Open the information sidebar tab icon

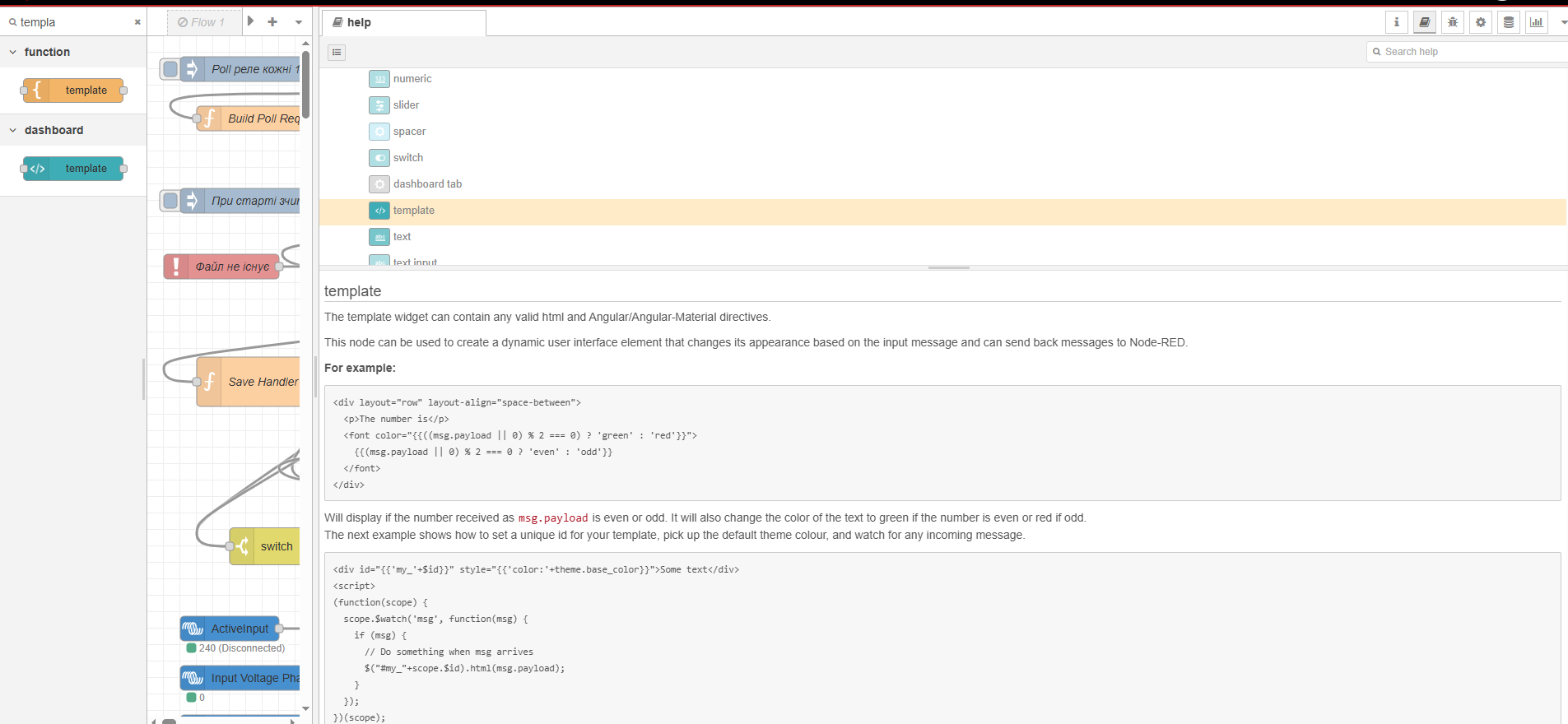1396,22
